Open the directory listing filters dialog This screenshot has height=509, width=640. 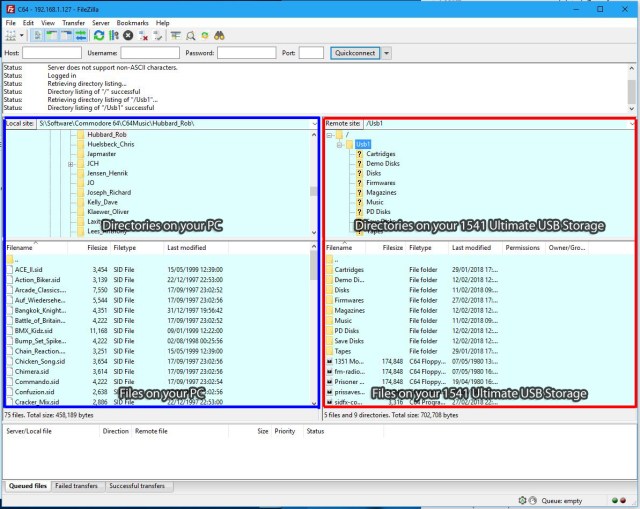[x=176, y=36]
